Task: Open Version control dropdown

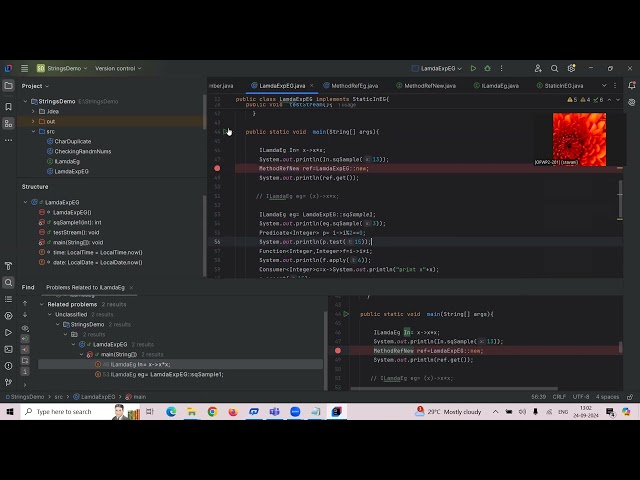Action: [x=118, y=68]
